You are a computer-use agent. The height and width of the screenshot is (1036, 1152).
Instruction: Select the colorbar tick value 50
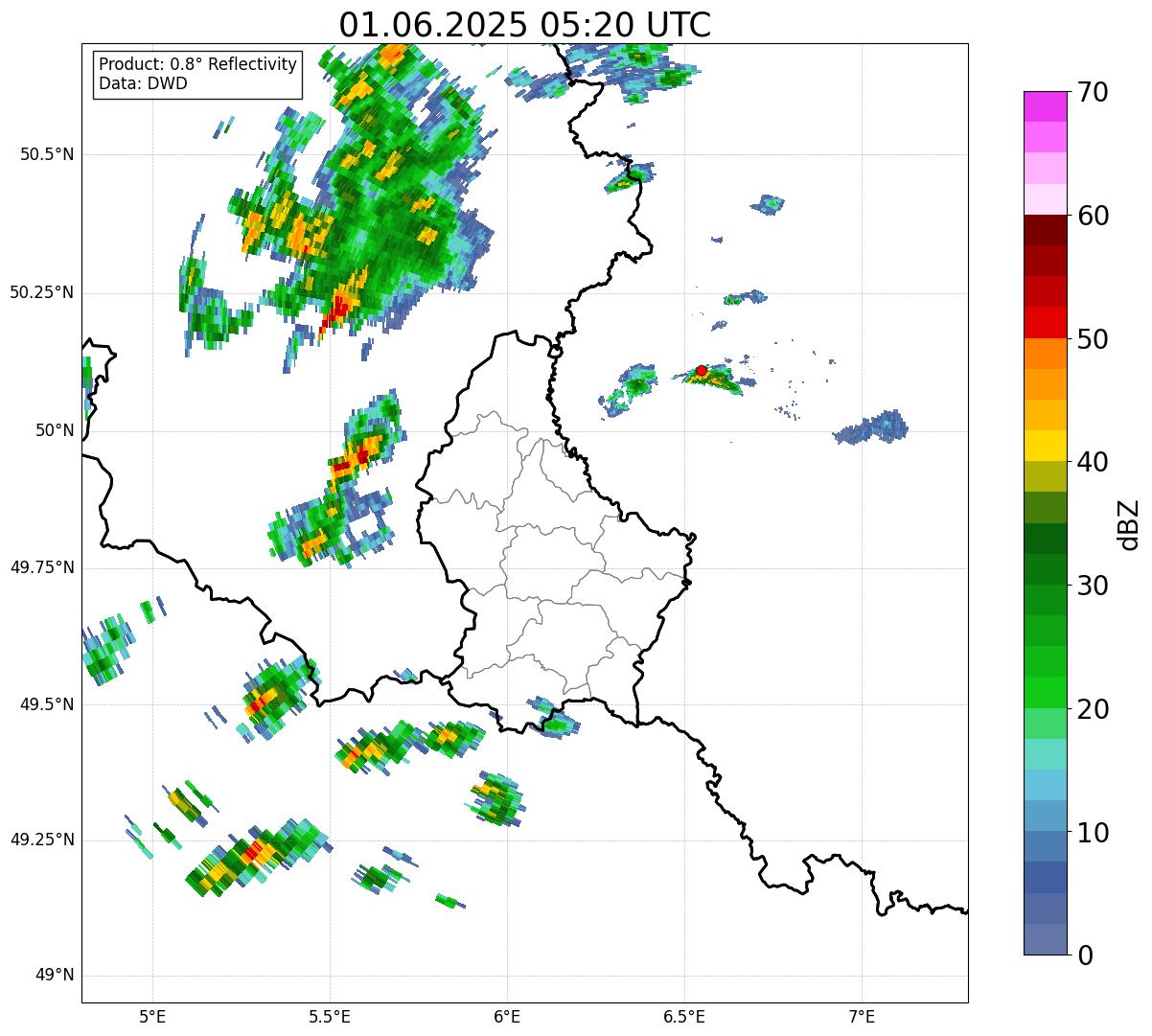pyautogui.click(x=1093, y=339)
